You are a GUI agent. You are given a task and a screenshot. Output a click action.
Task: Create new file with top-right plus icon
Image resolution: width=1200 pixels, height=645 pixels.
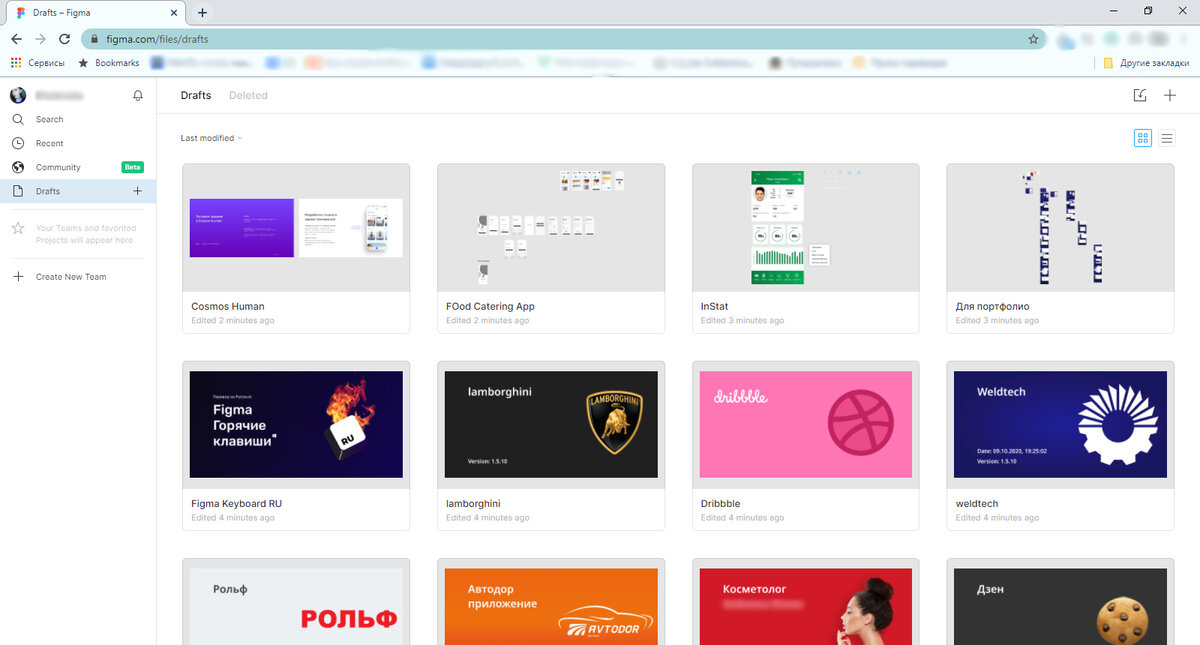[1170, 96]
